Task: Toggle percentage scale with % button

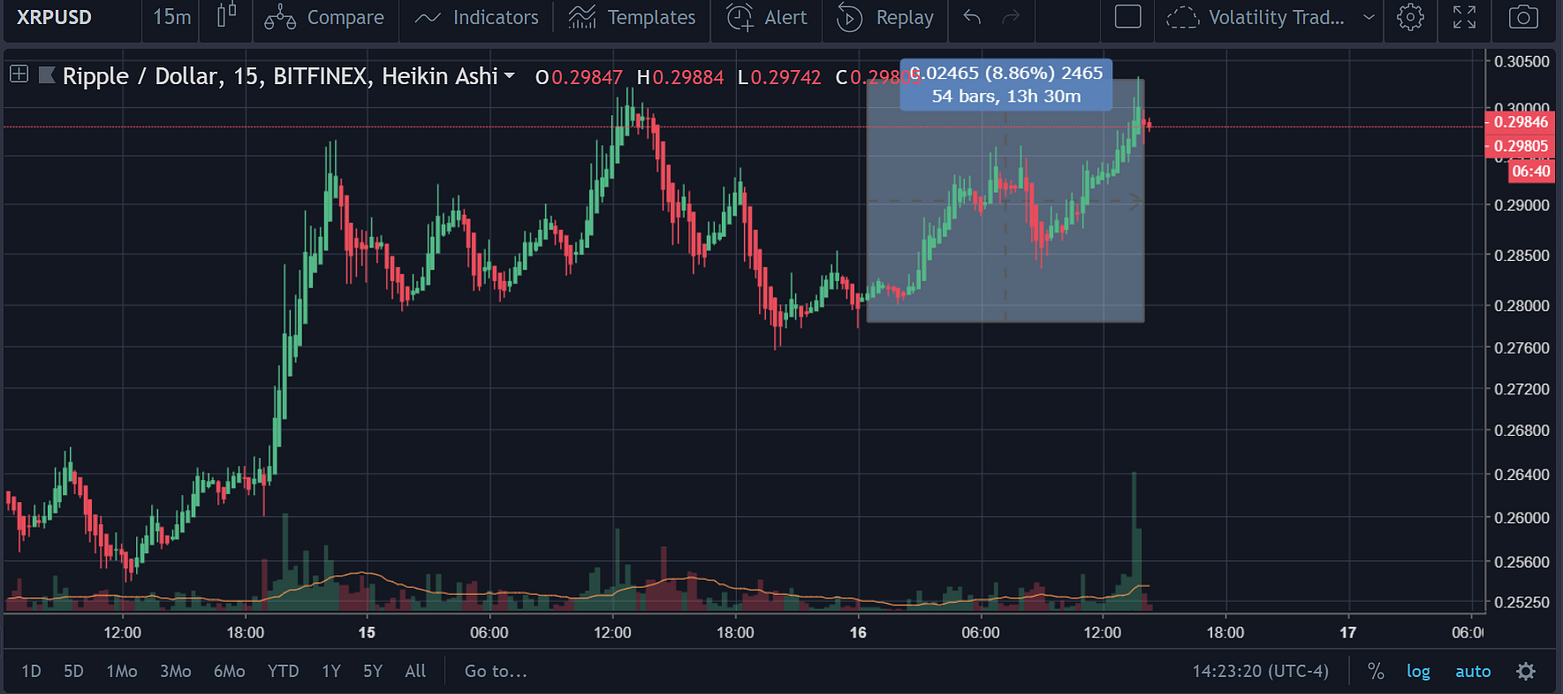Action: [x=1376, y=671]
